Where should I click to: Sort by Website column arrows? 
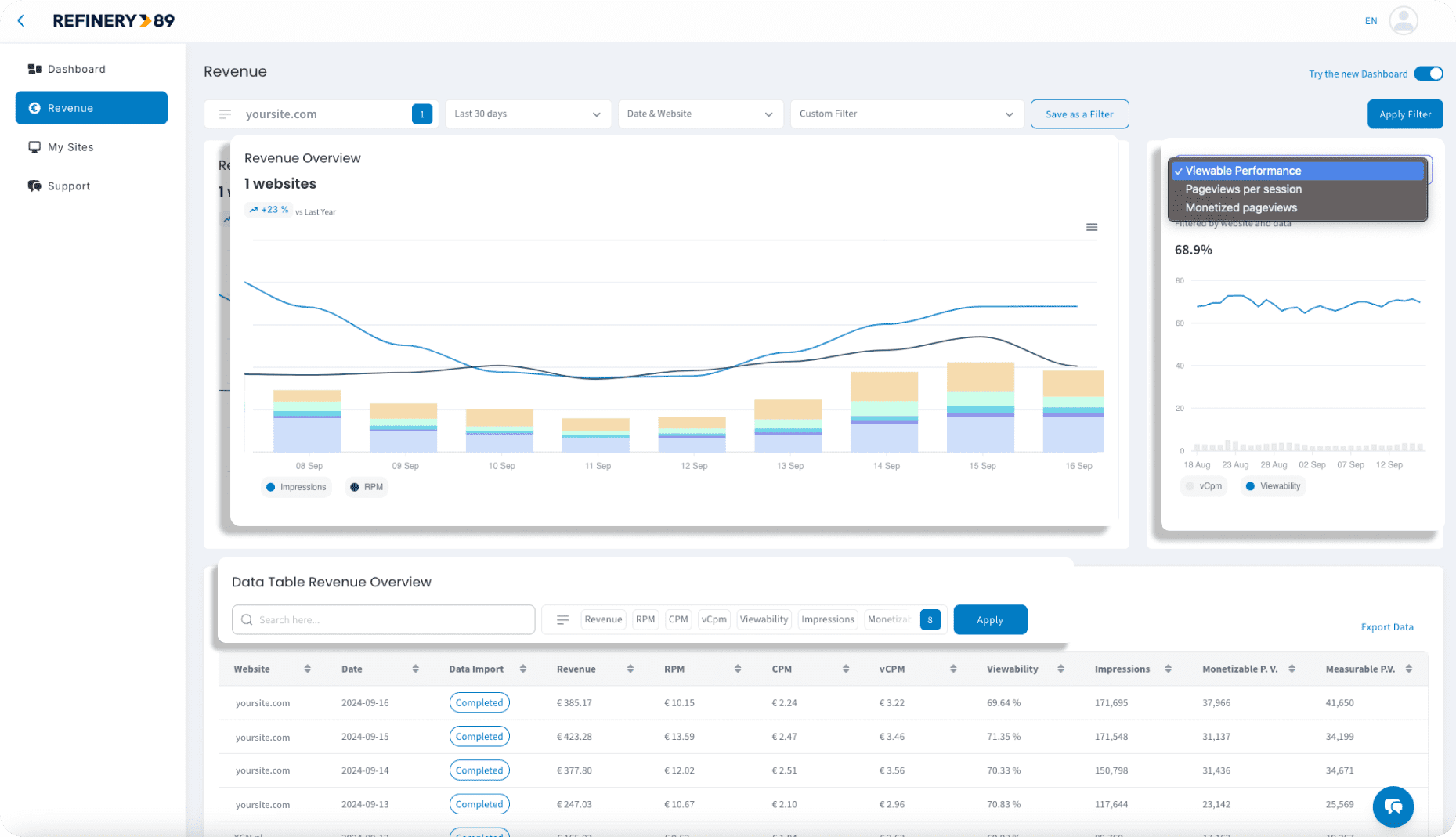pos(308,669)
